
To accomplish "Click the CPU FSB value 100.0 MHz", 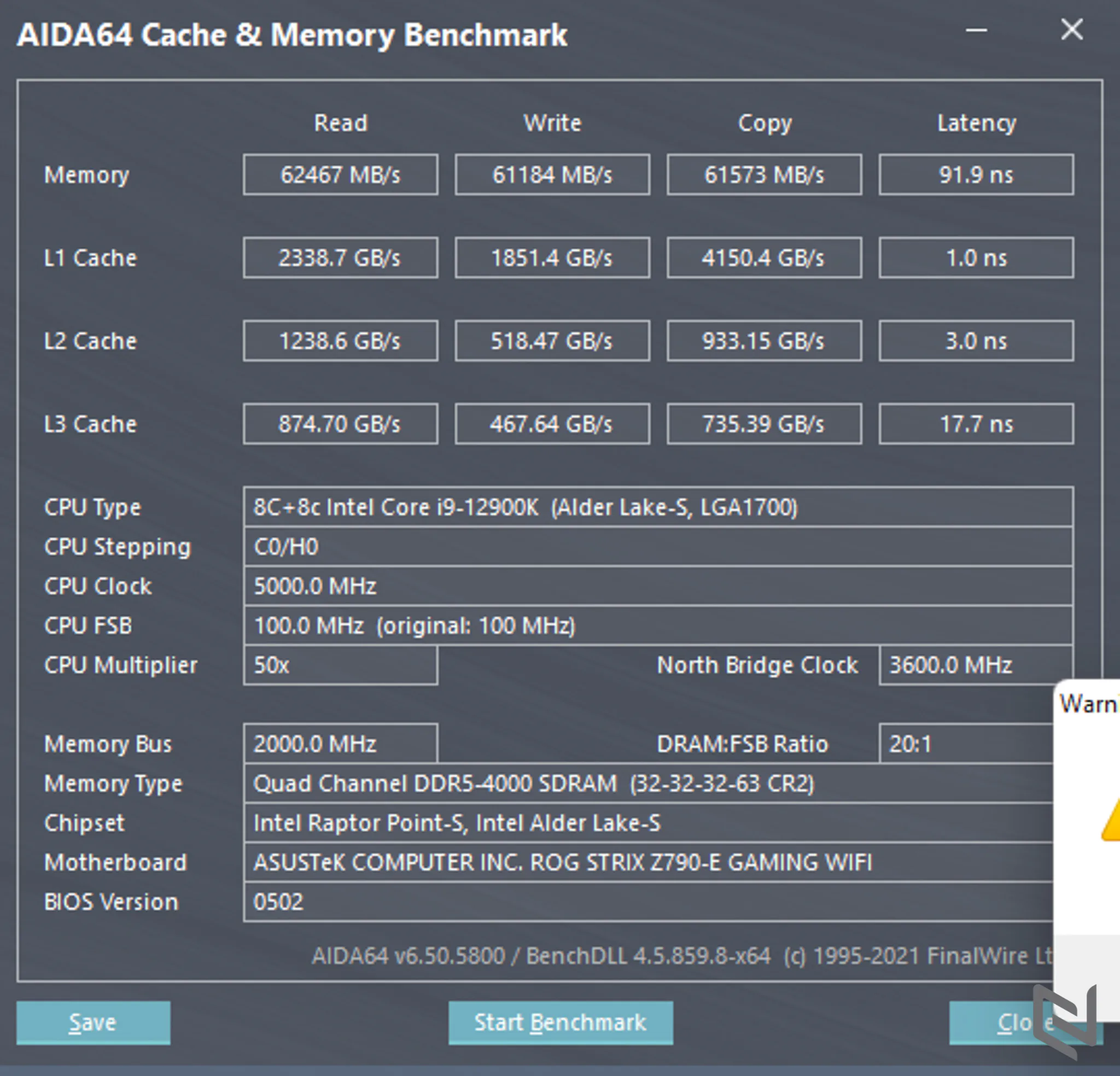I will tap(658, 625).
